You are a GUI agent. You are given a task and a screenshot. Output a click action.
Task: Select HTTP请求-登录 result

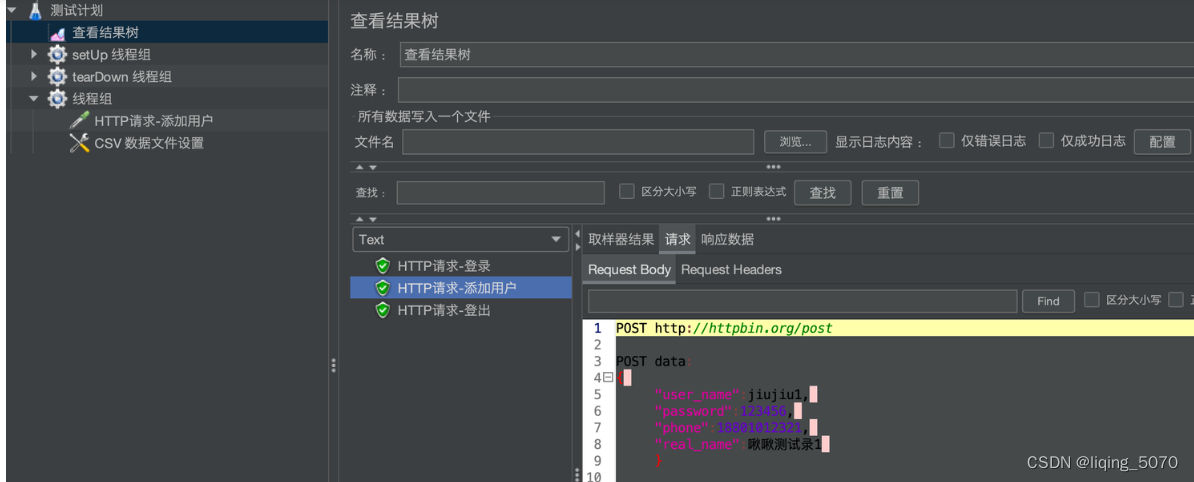pyautogui.click(x=444, y=266)
